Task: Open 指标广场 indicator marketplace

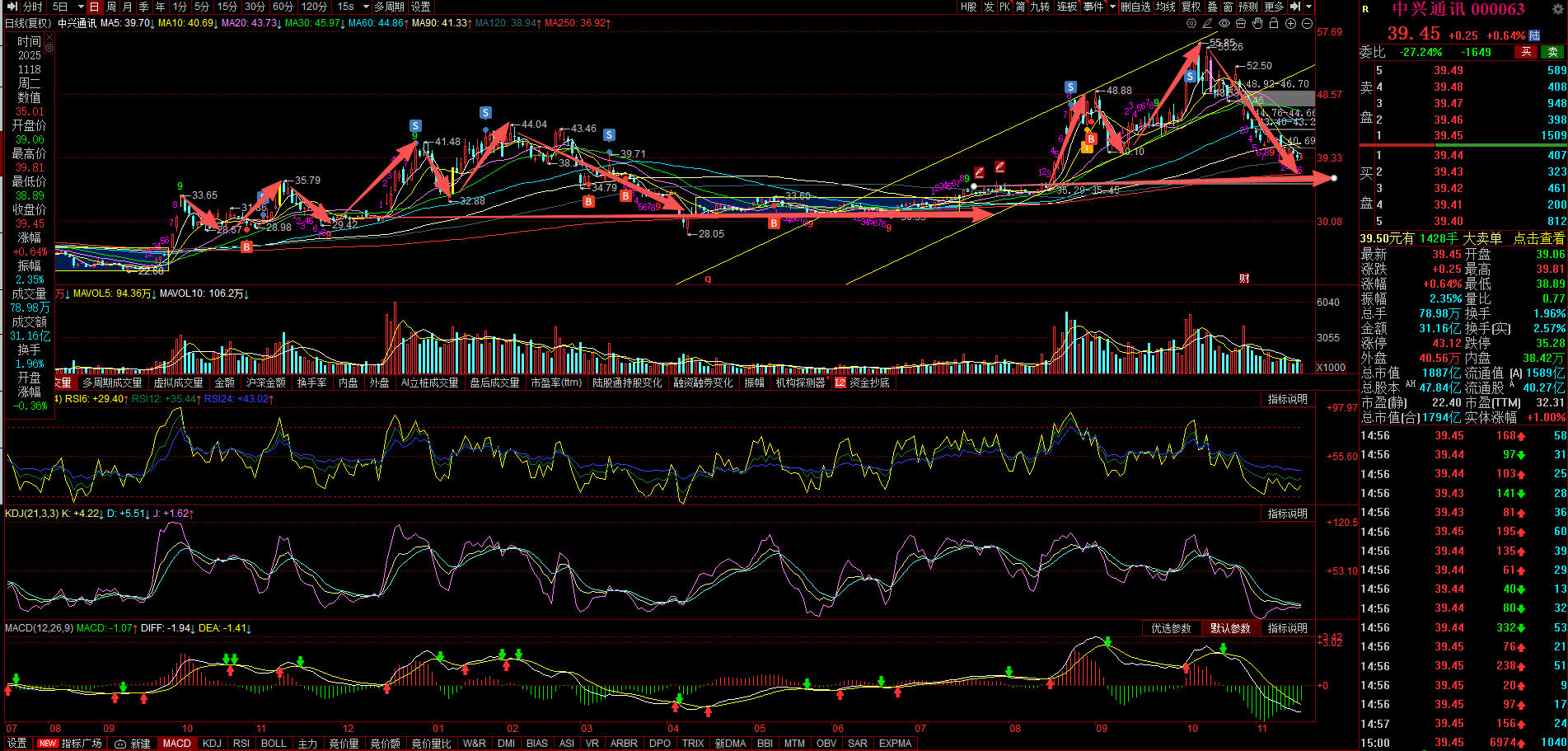Action: coord(81,744)
